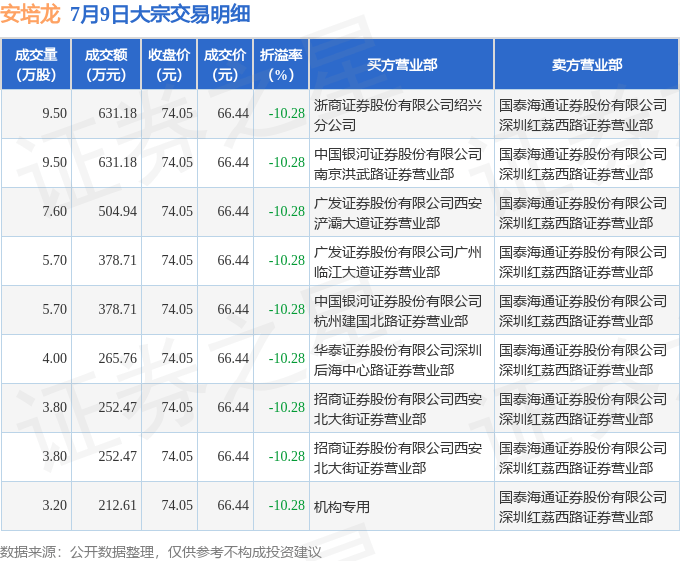Click seller 国泰海通证券 in 浙商证券 row
680x561 pixels.
(x=583, y=115)
